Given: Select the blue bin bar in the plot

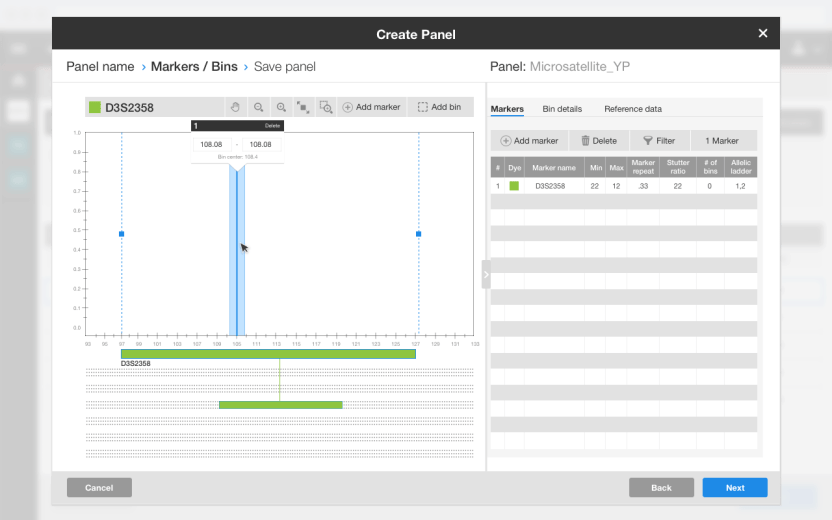Looking at the screenshot, I should [237, 249].
